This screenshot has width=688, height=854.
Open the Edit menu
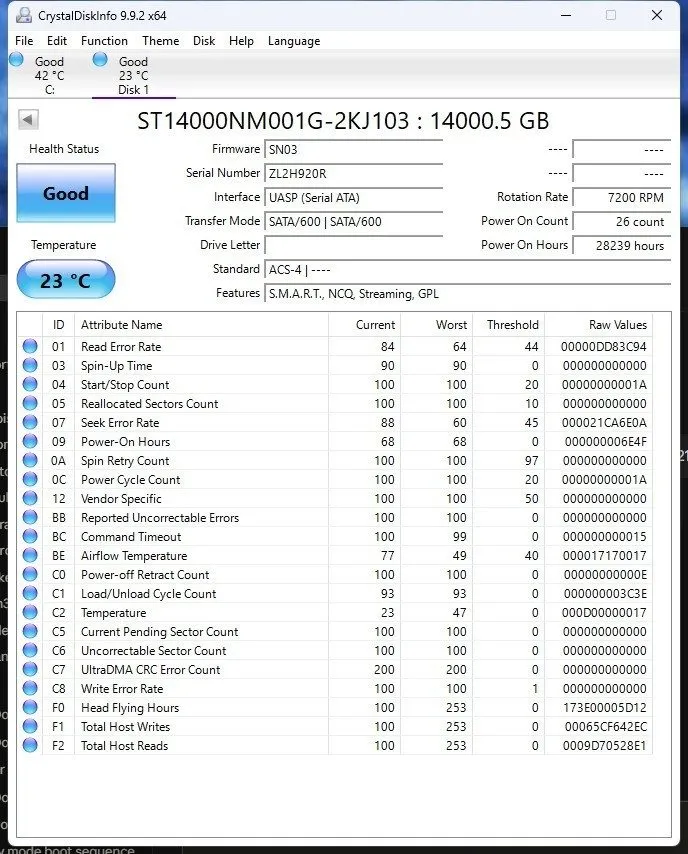click(x=57, y=41)
